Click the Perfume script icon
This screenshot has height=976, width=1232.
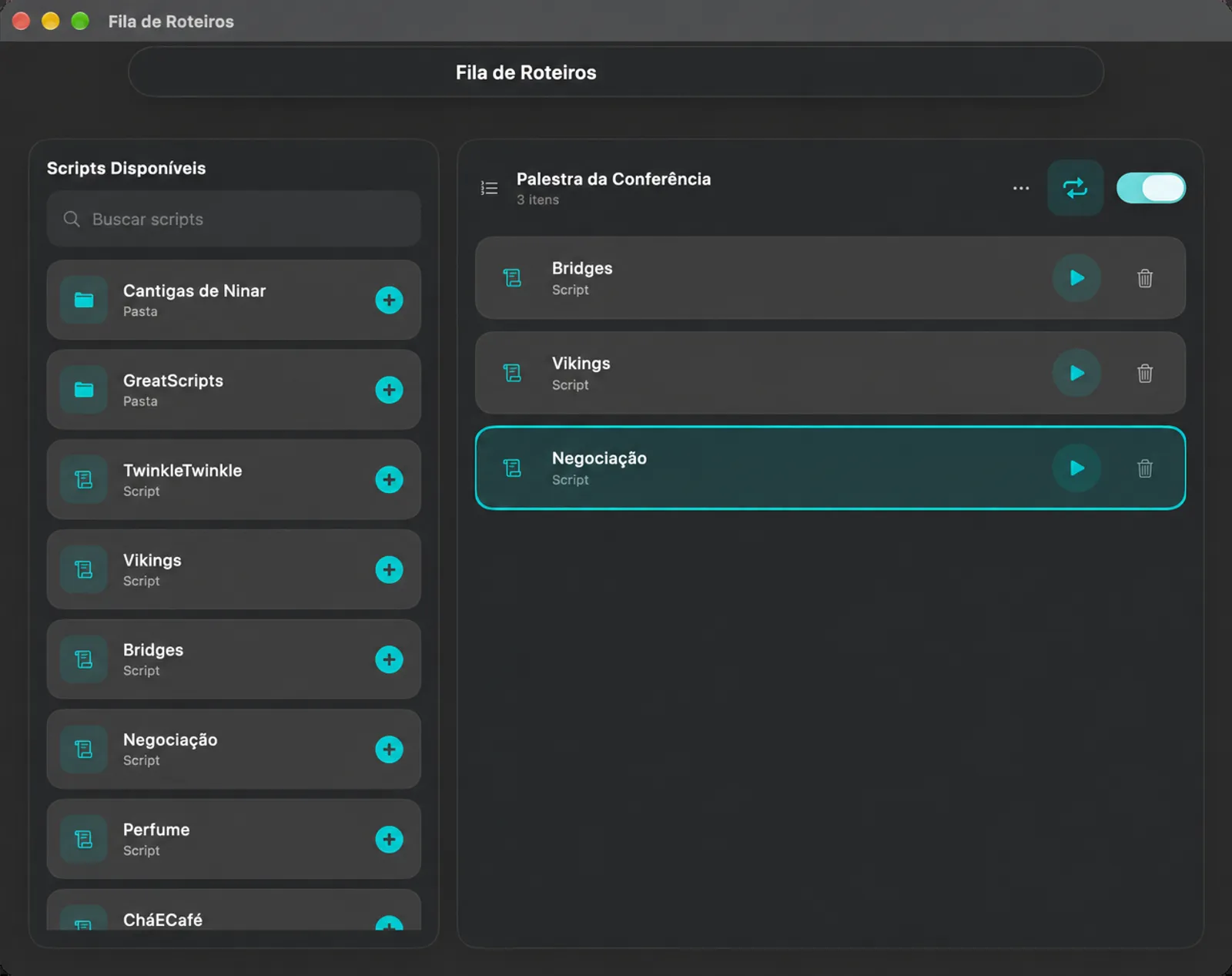coord(84,840)
